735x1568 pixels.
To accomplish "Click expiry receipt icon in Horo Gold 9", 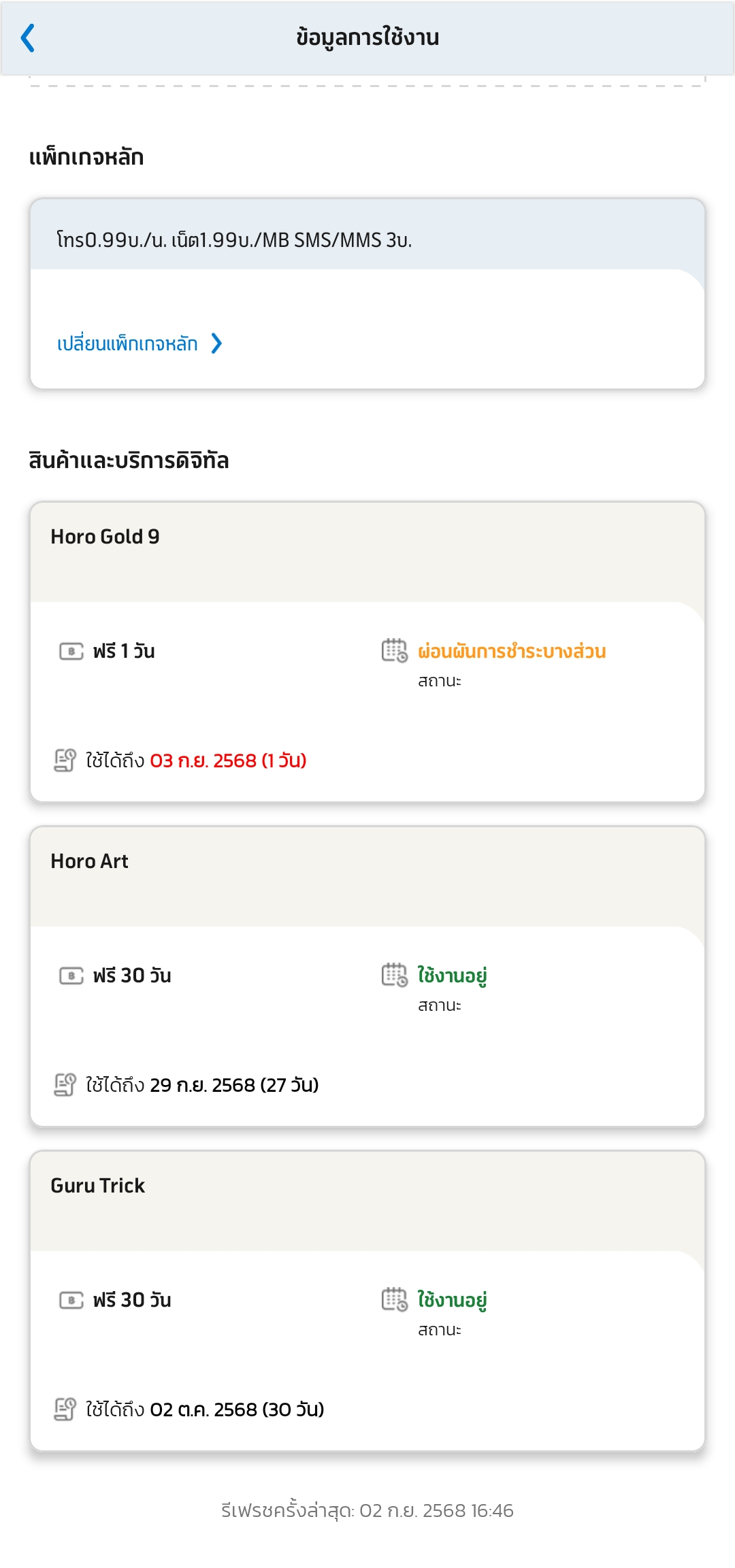I will (x=65, y=760).
